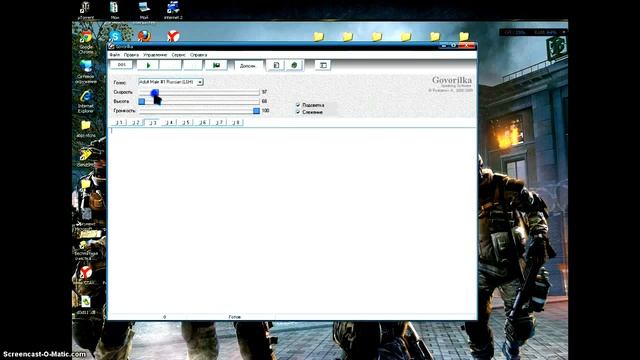Click the Высота pitch slider thumb
The height and width of the screenshot is (360, 640).
[142, 101]
